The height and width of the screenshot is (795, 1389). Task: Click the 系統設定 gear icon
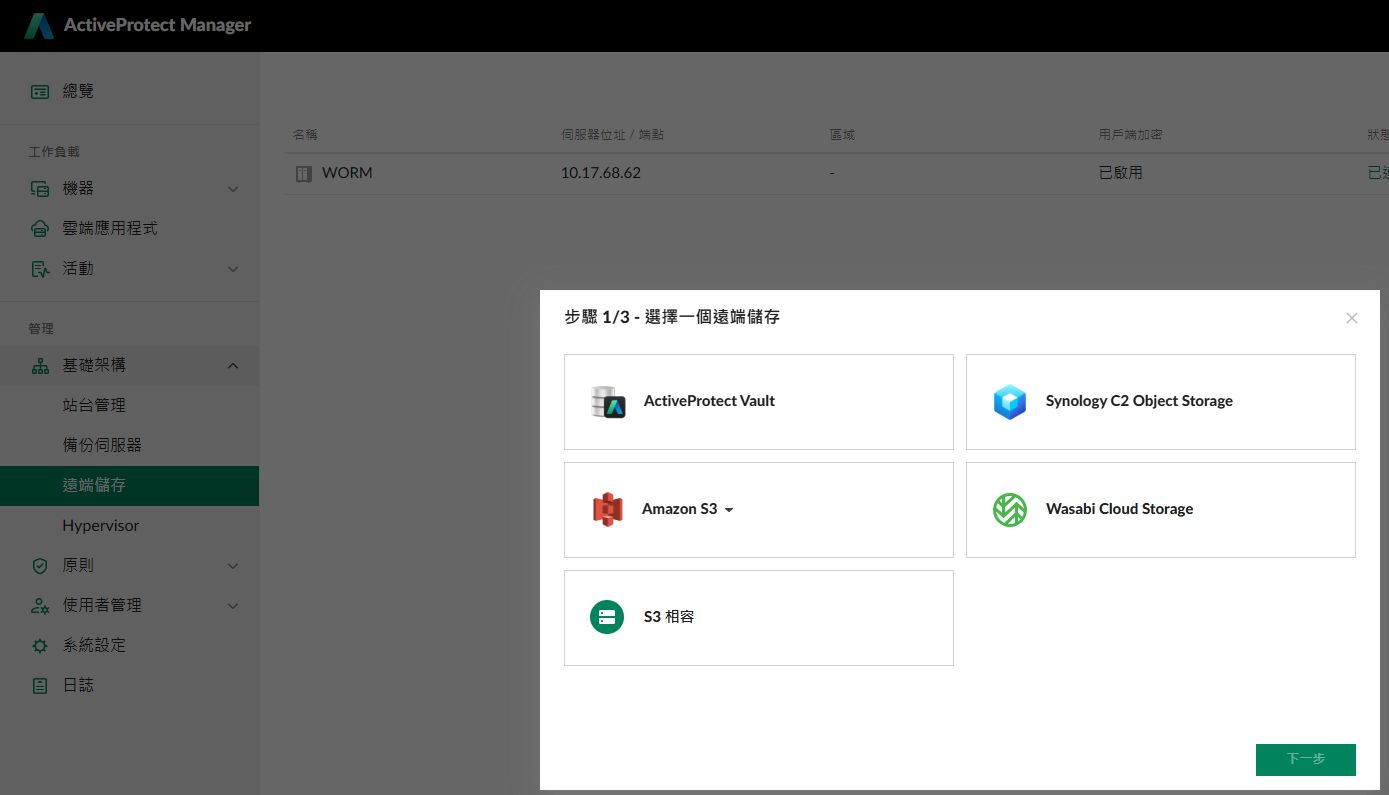pyautogui.click(x=40, y=646)
